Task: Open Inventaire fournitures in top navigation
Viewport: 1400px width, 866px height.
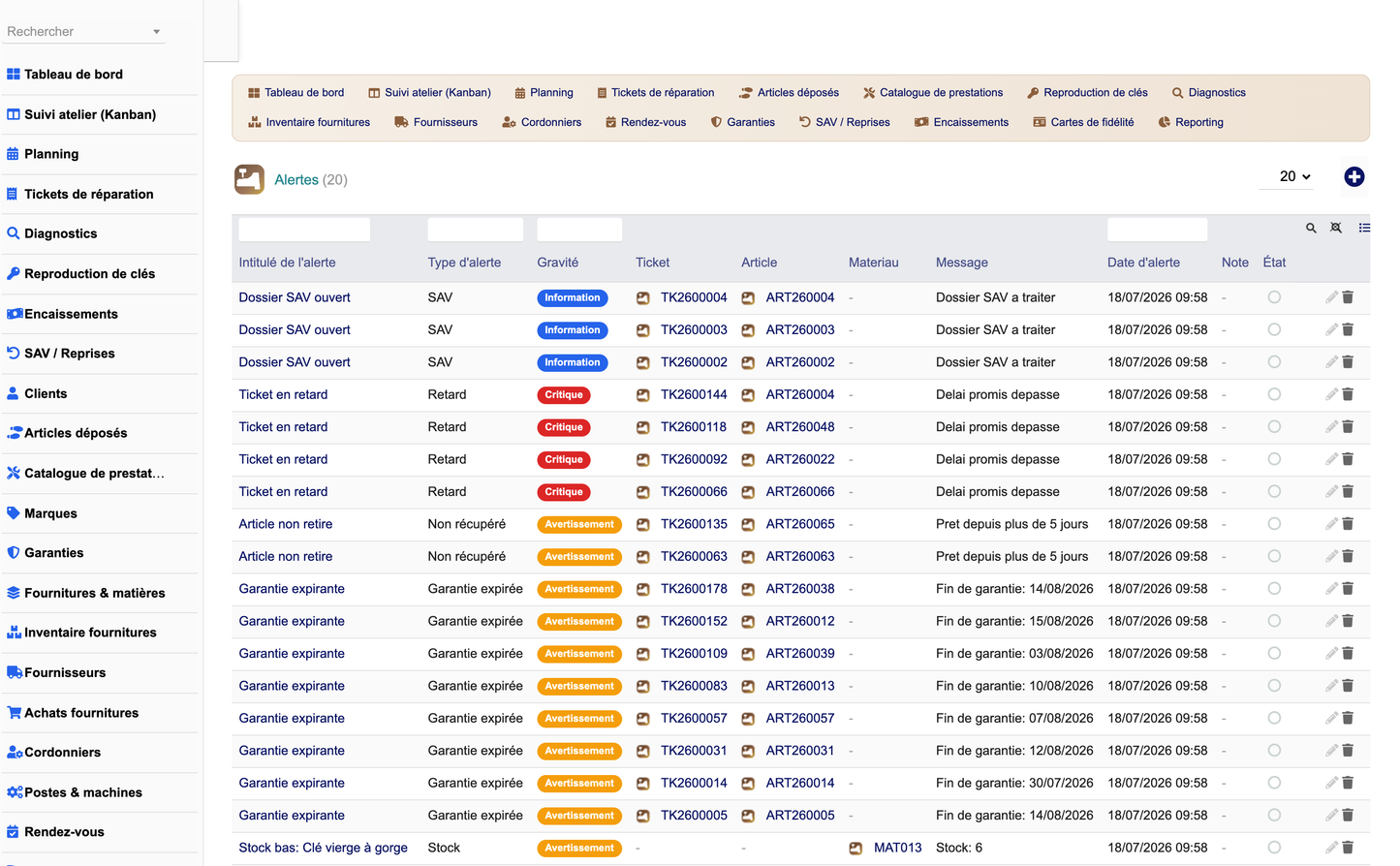Action: pos(309,122)
